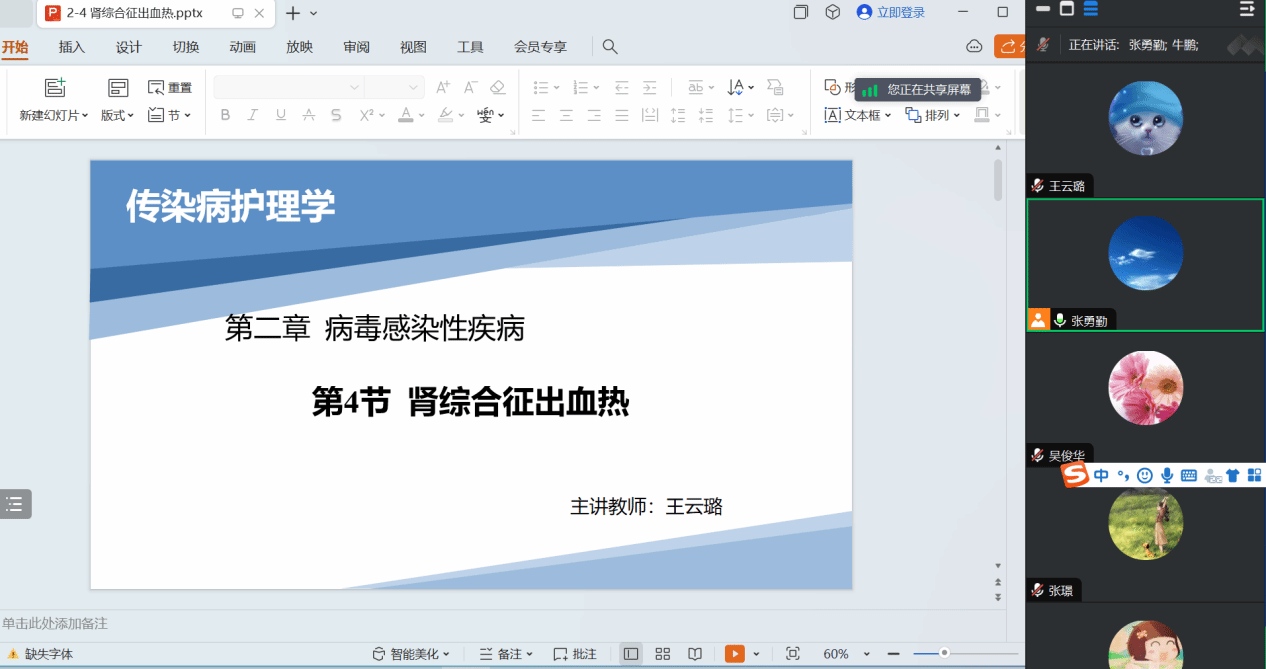
Task: Click the 批注 comments button
Action: click(575, 654)
